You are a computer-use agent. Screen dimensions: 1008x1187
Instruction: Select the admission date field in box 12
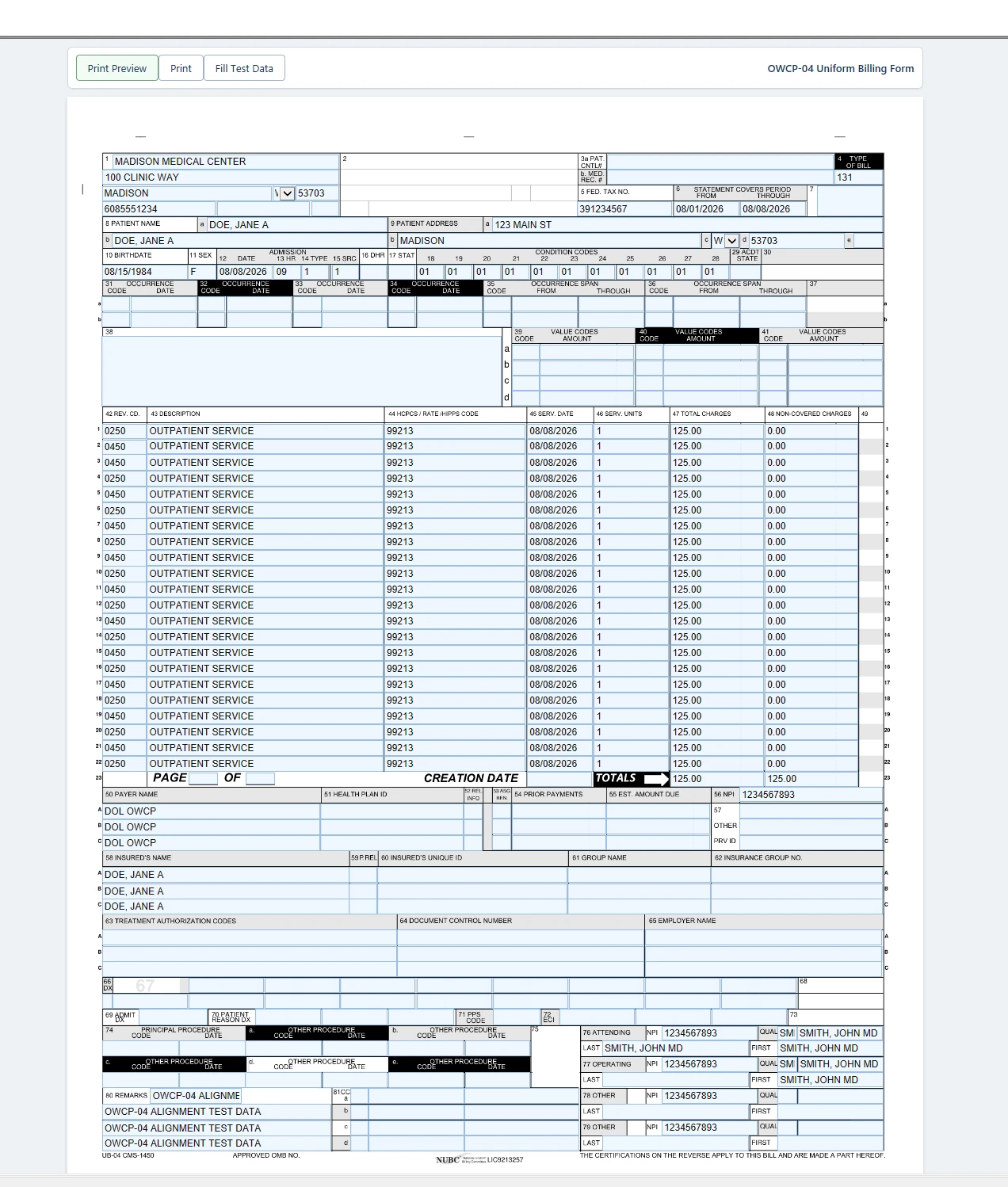[246, 272]
